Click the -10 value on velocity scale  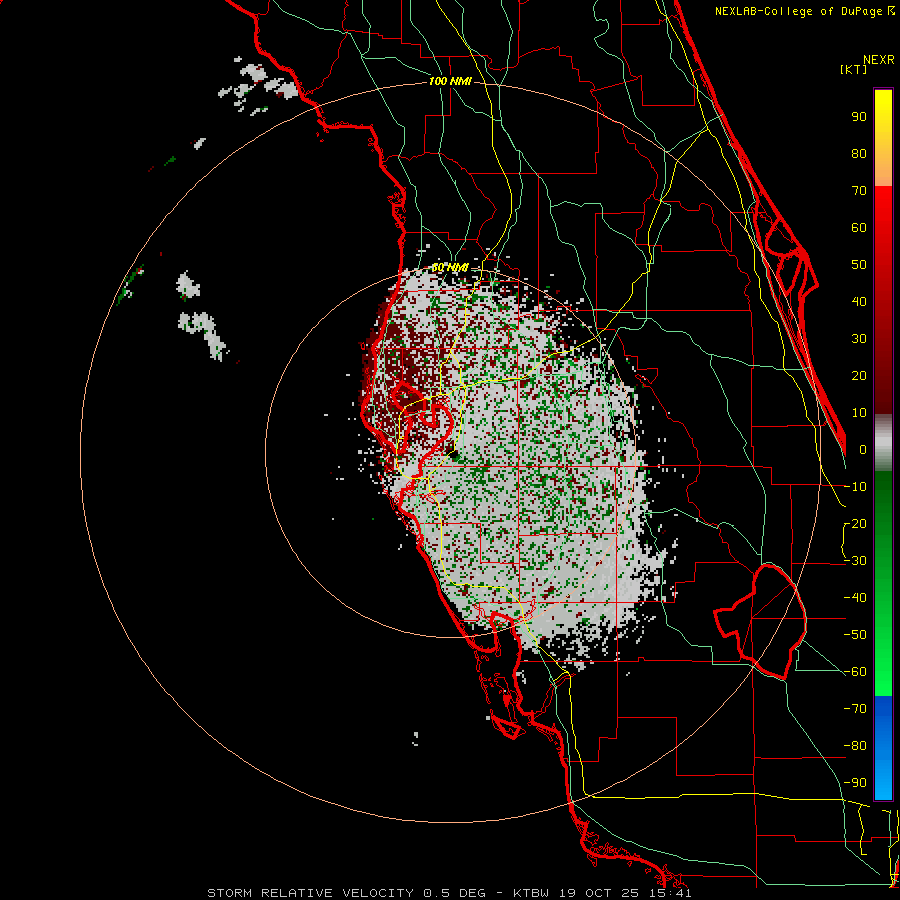point(855,487)
